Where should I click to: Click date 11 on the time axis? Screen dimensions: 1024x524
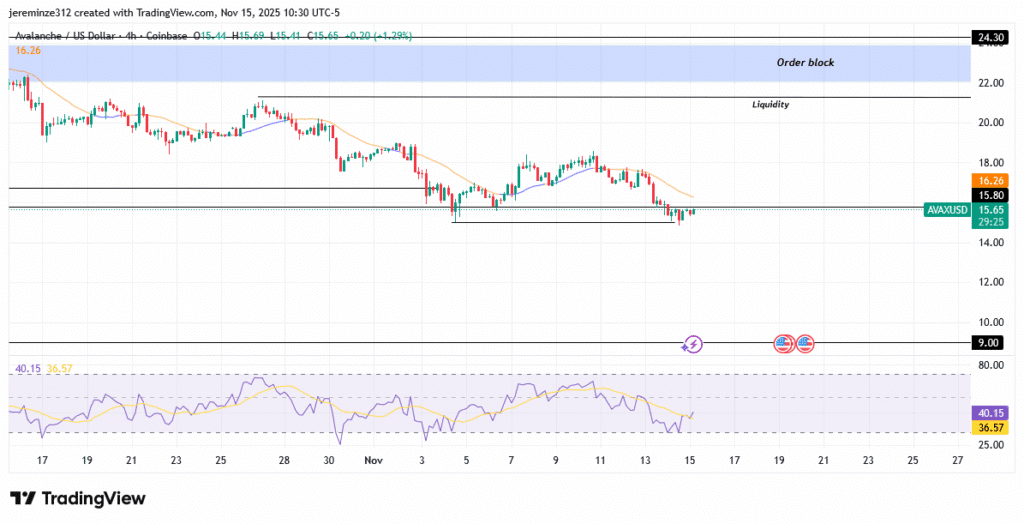[600, 461]
